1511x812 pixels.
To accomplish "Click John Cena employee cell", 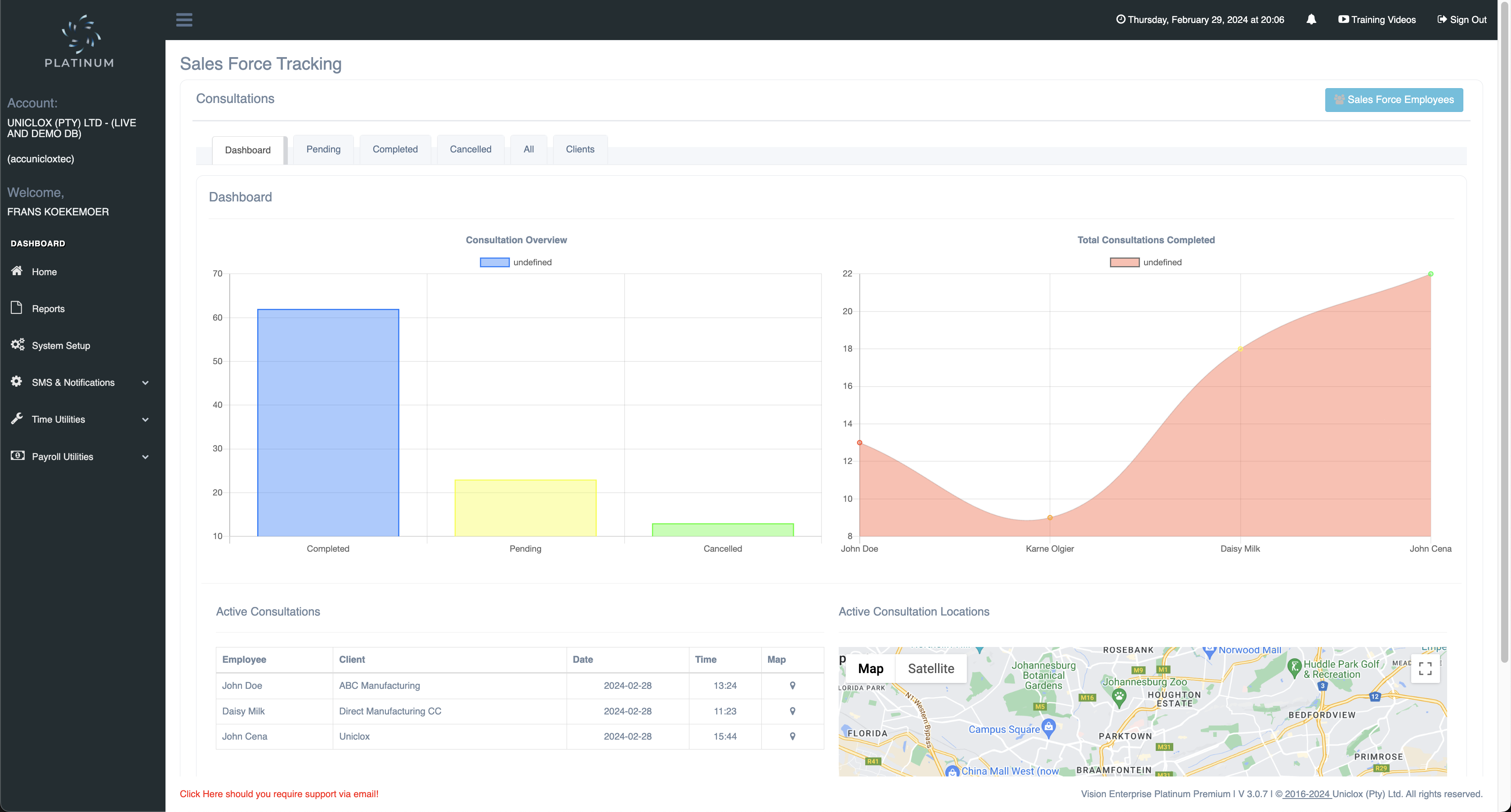I will [x=274, y=736].
